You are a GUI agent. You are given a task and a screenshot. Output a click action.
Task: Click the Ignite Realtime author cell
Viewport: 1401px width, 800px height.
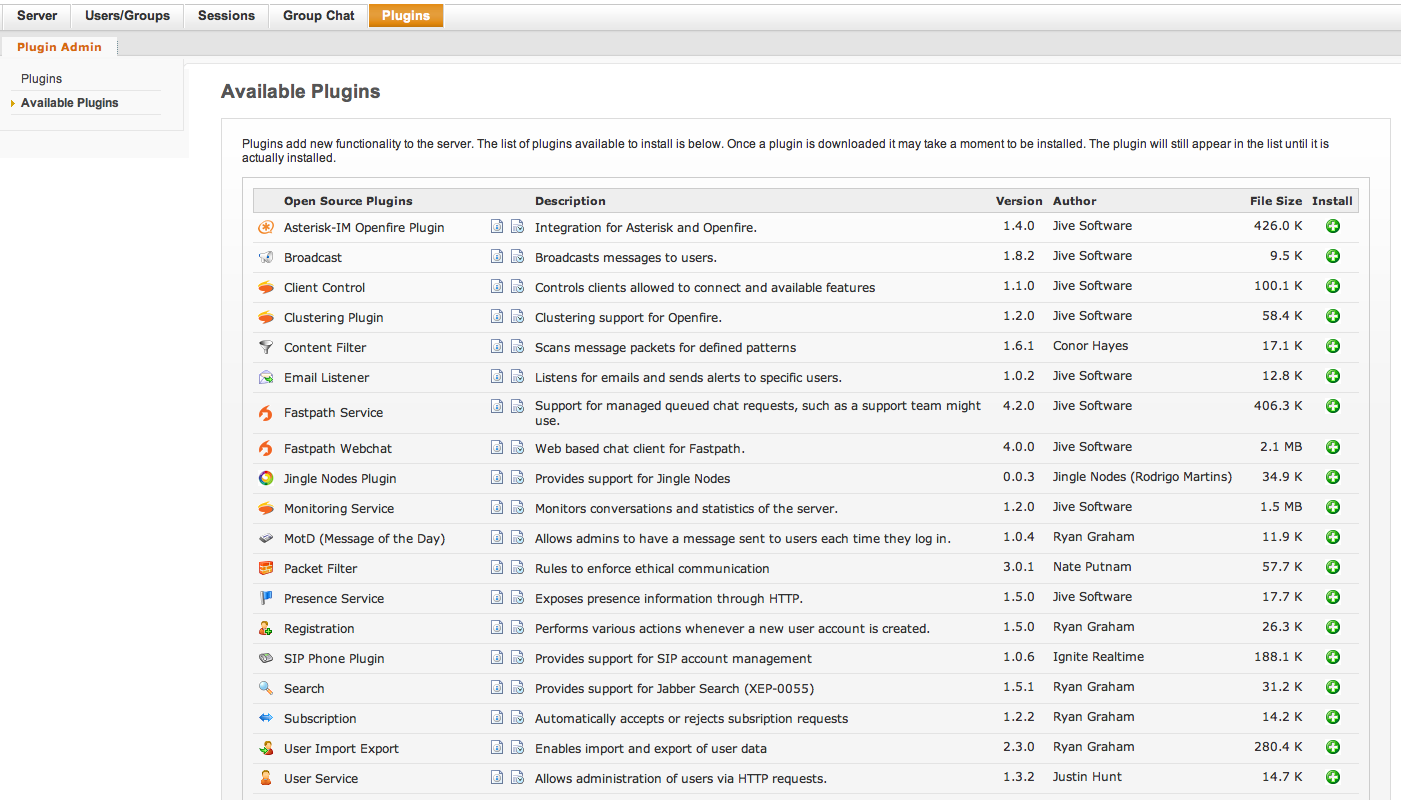tap(1098, 657)
